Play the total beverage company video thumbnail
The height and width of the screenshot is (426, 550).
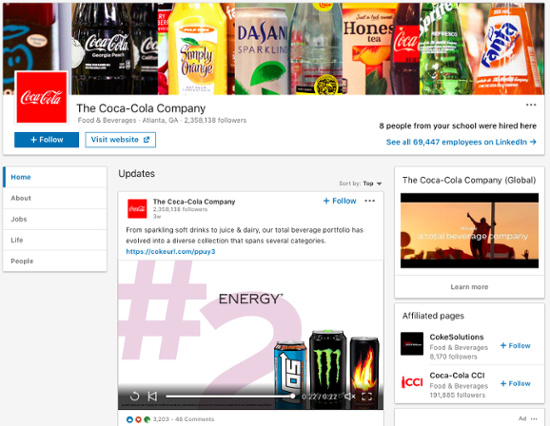[x=469, y=231]
